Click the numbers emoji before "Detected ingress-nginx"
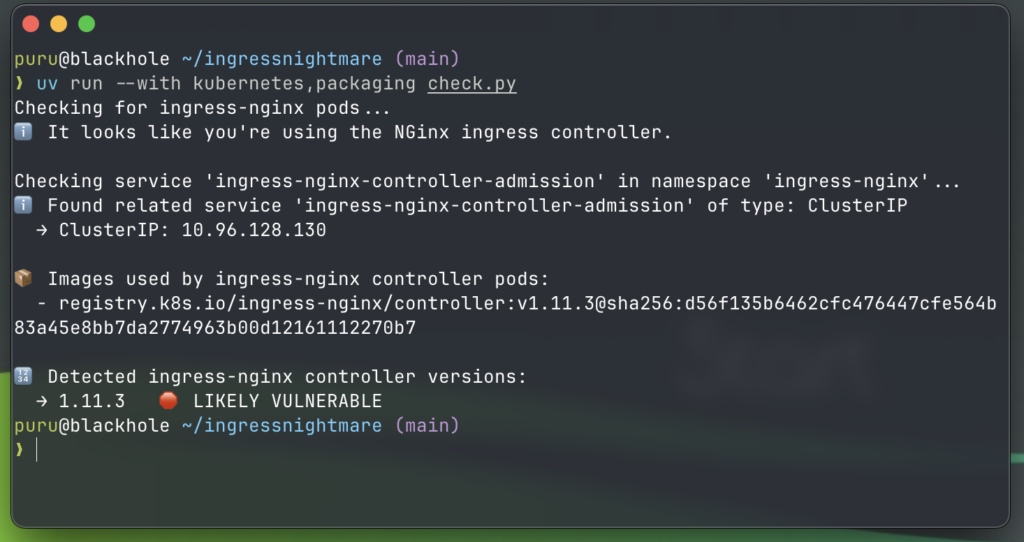The image size is (1024, 542). (24, 377)
